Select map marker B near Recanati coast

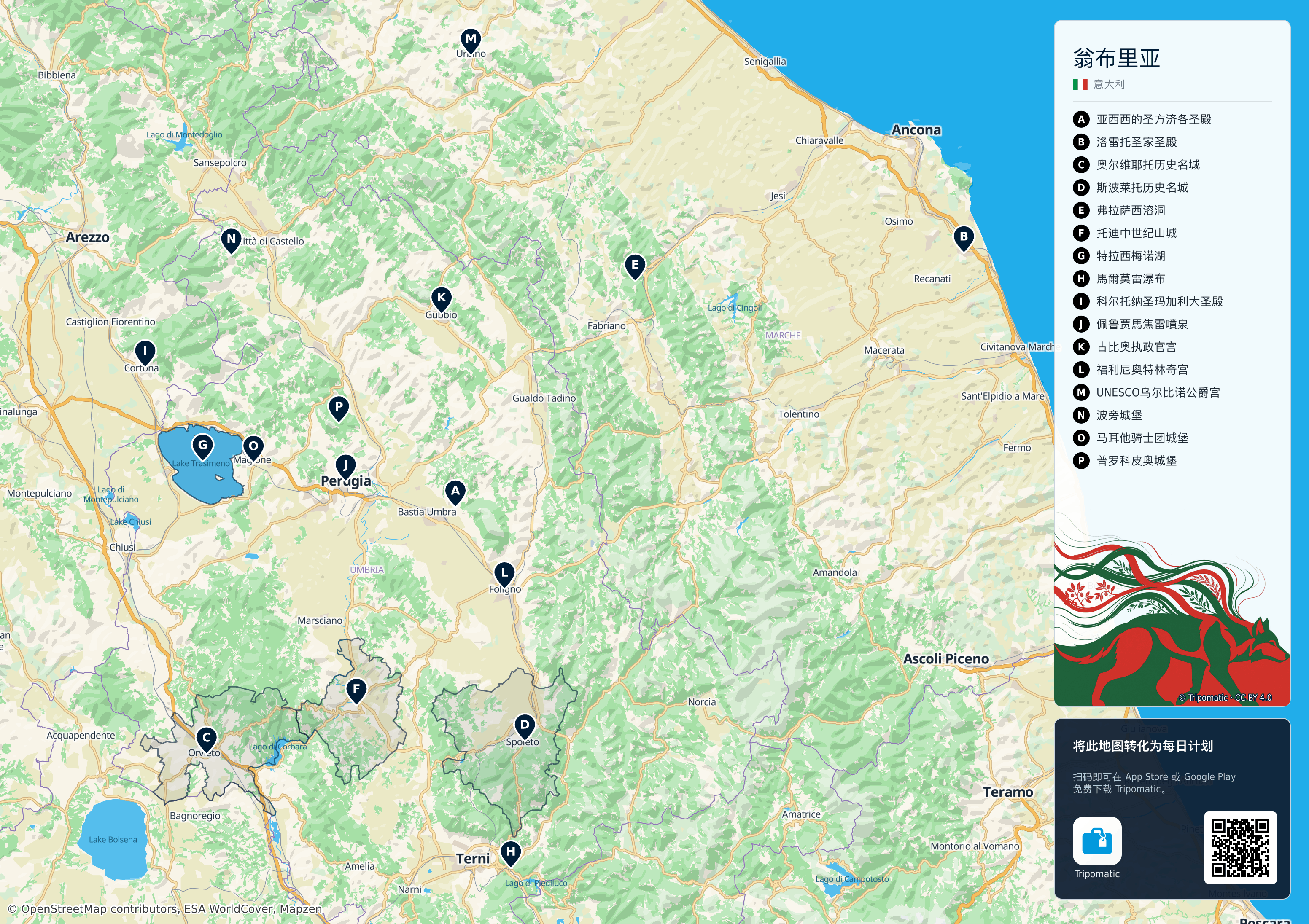(964, 238)
